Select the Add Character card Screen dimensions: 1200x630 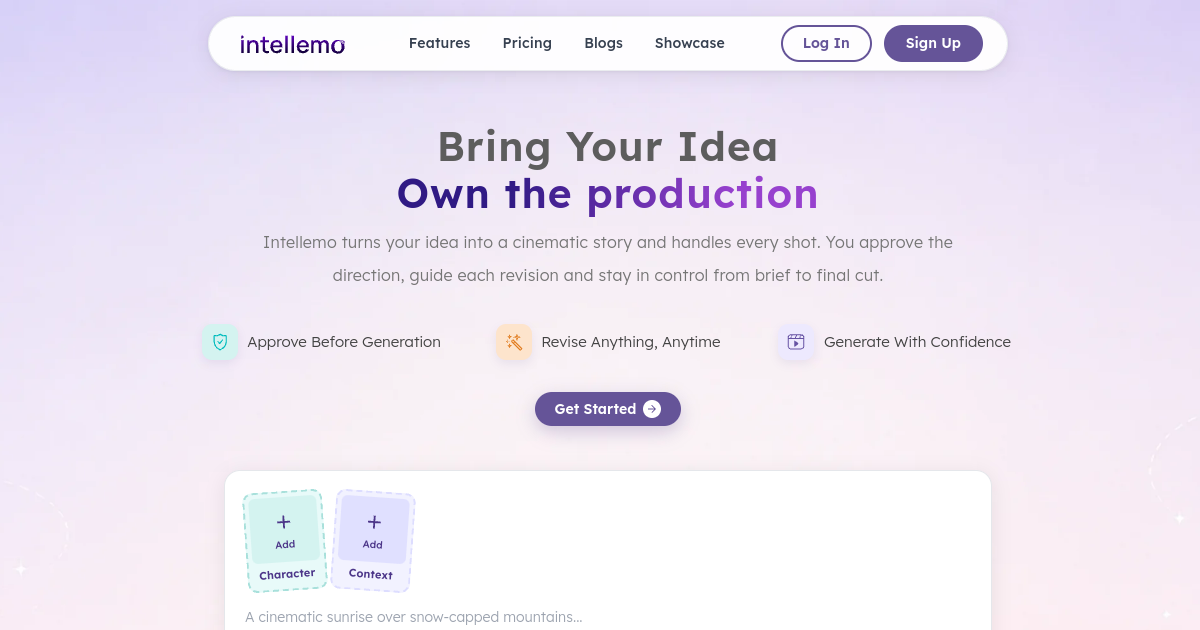coord(285,541)
